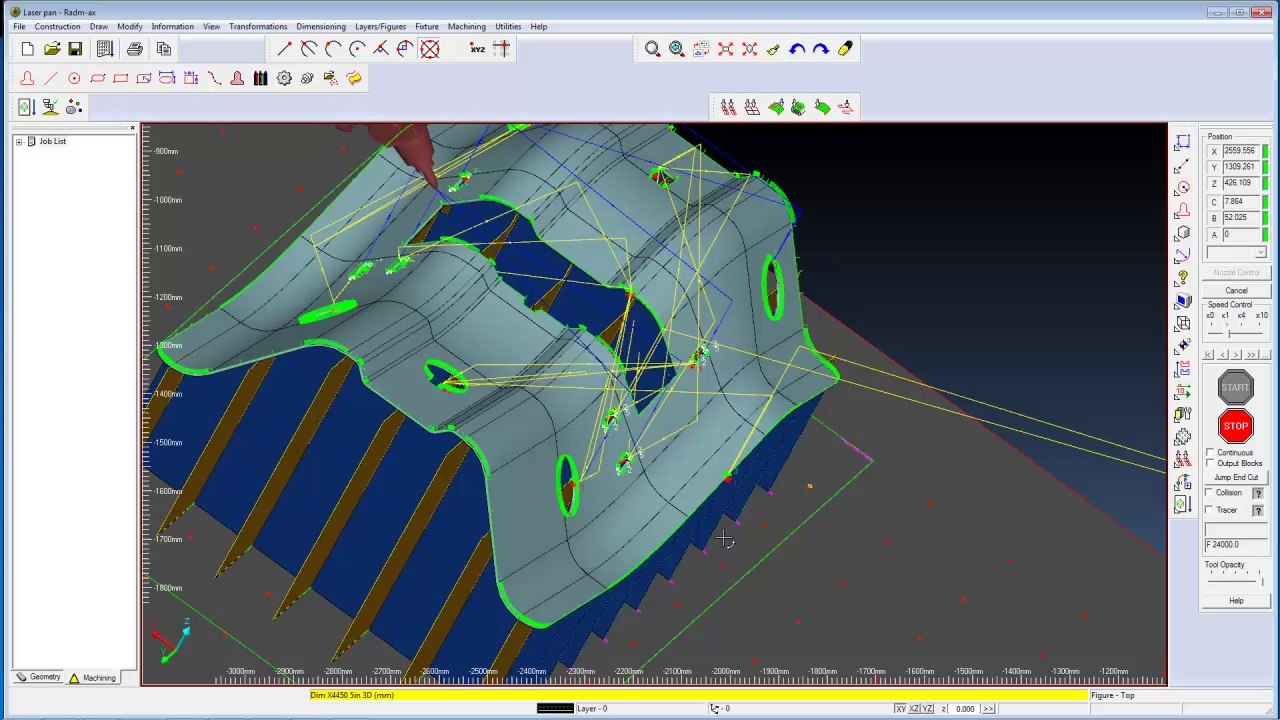
Task: Switch to the Geometry tab
Action: [38, 678]
